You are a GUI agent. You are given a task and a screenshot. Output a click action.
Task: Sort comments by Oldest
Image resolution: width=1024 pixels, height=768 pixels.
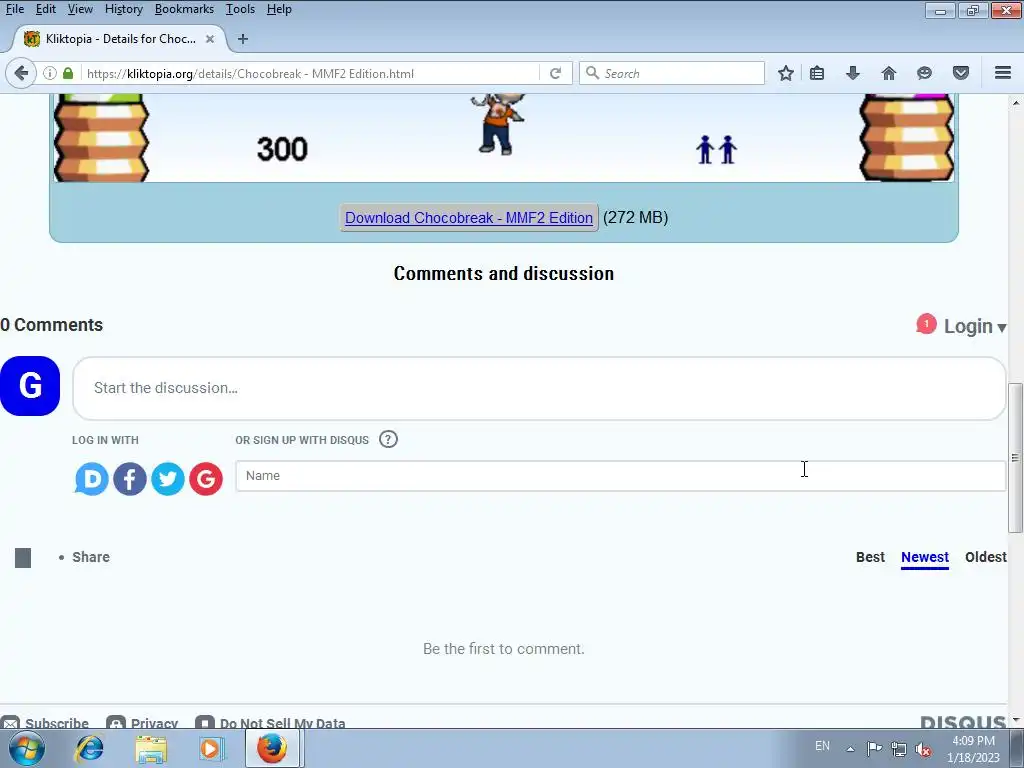pyautogui.click(x=985, y=557)
